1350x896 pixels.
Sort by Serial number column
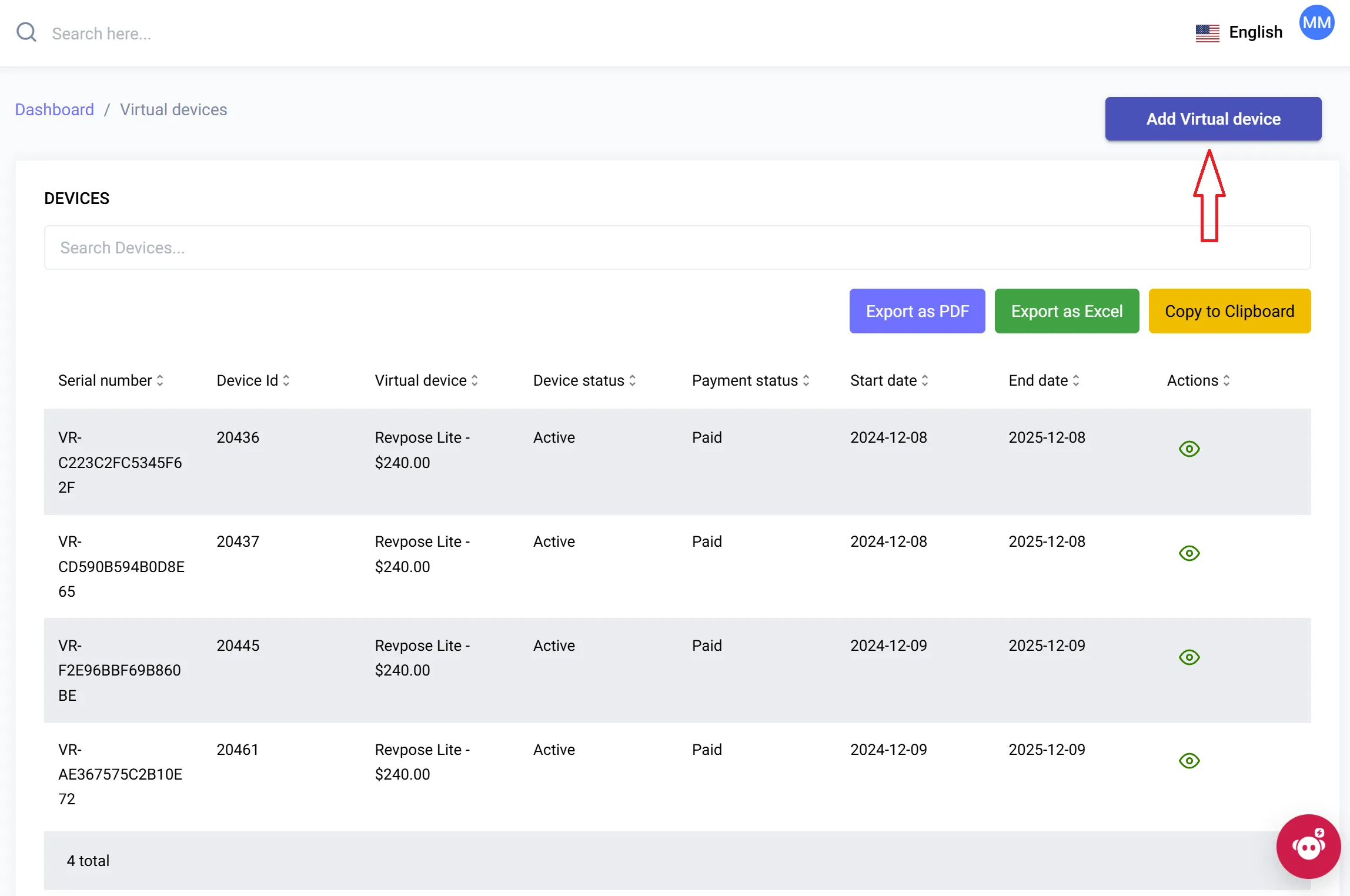click(111, 380)
